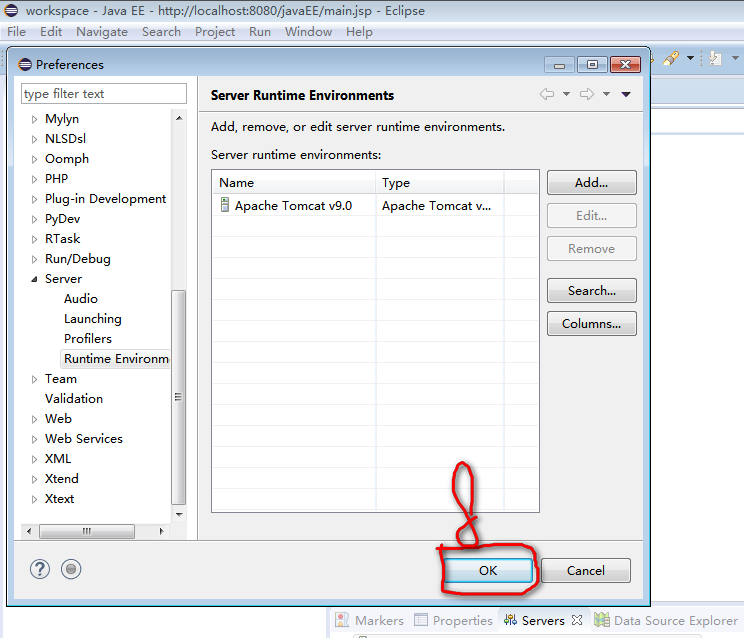Open the Window menu

pyautogui.click(x=308, y=31)
